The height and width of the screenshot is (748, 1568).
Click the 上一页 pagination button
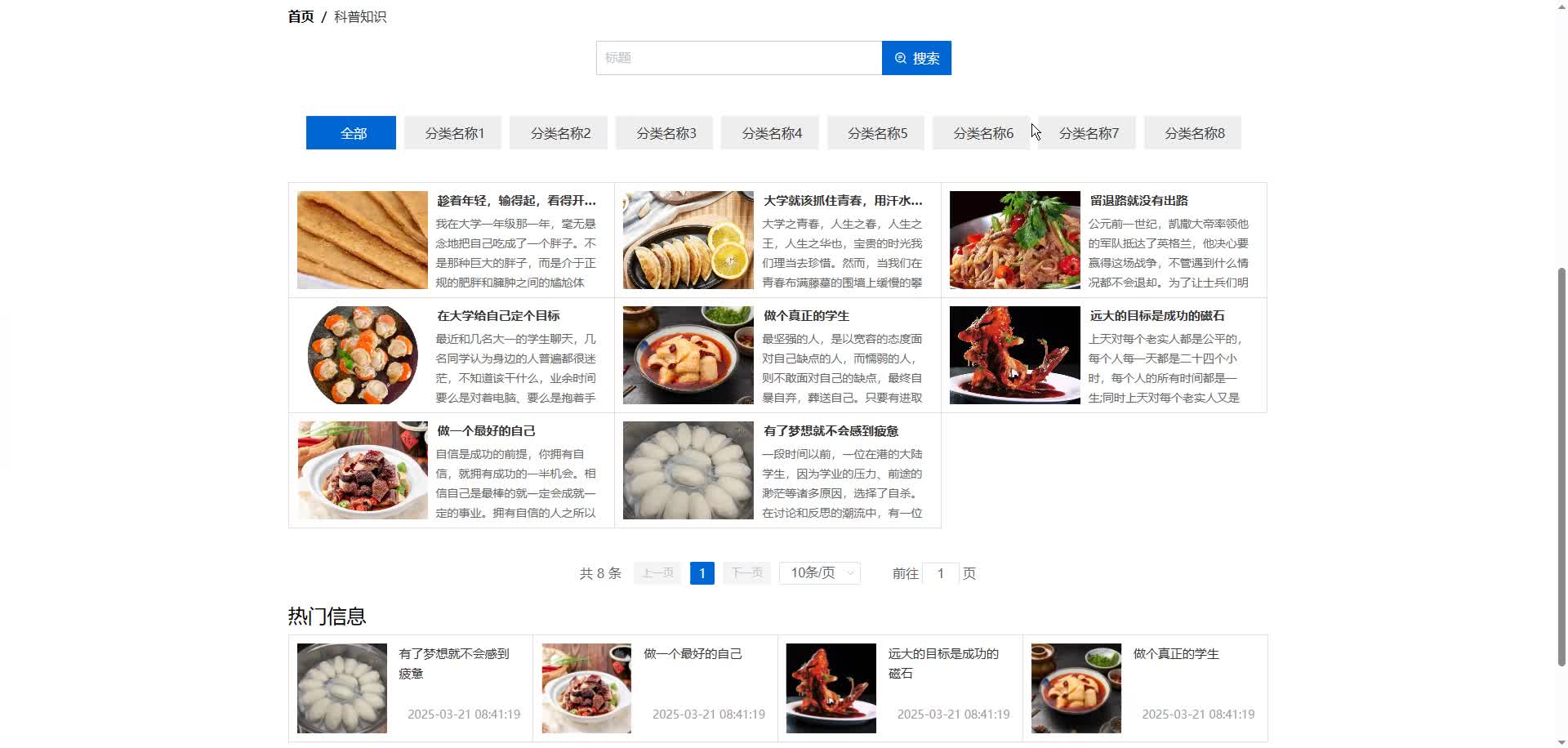657,573
